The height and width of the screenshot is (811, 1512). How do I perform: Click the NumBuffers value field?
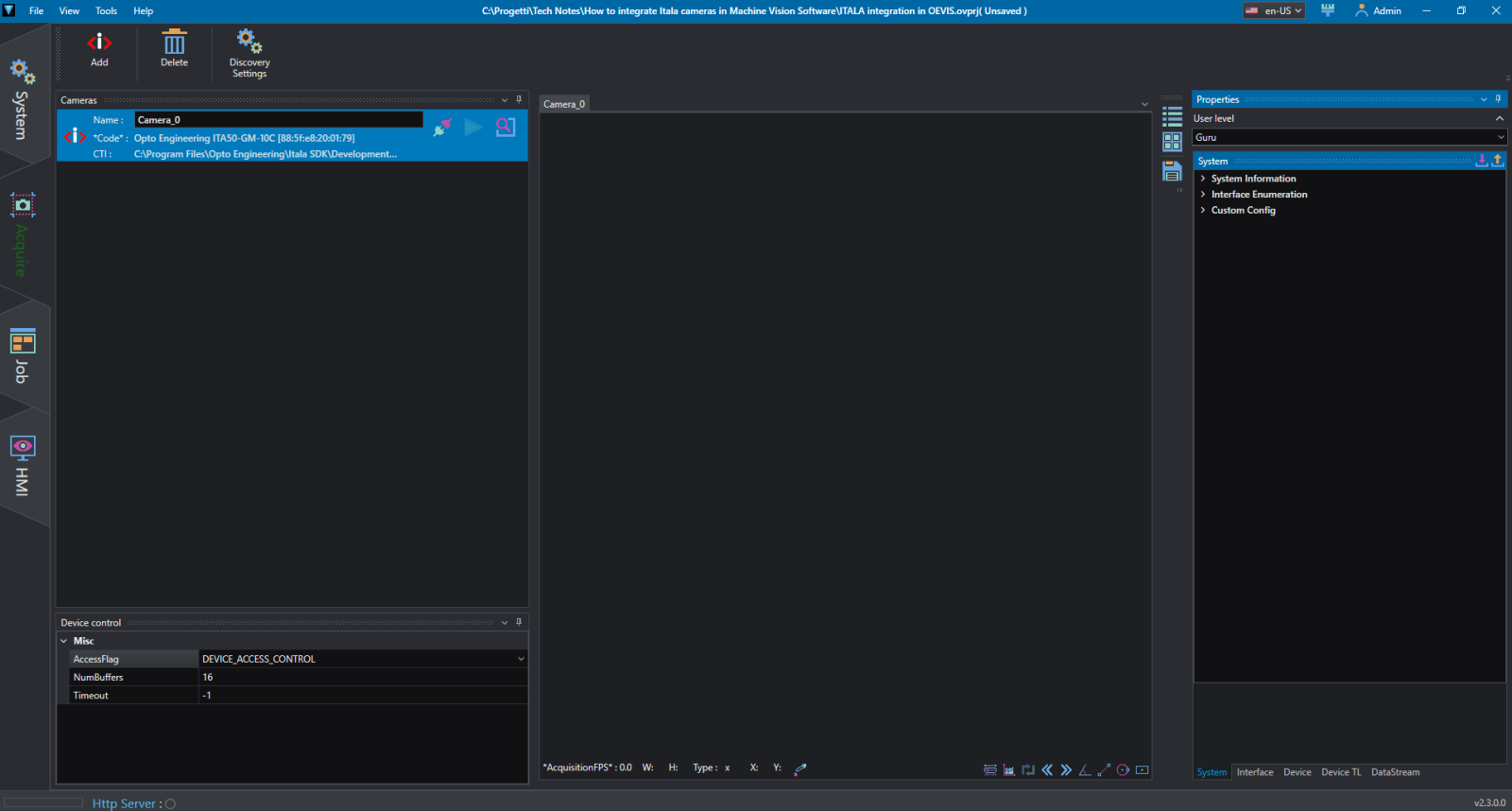coord(363,677)
